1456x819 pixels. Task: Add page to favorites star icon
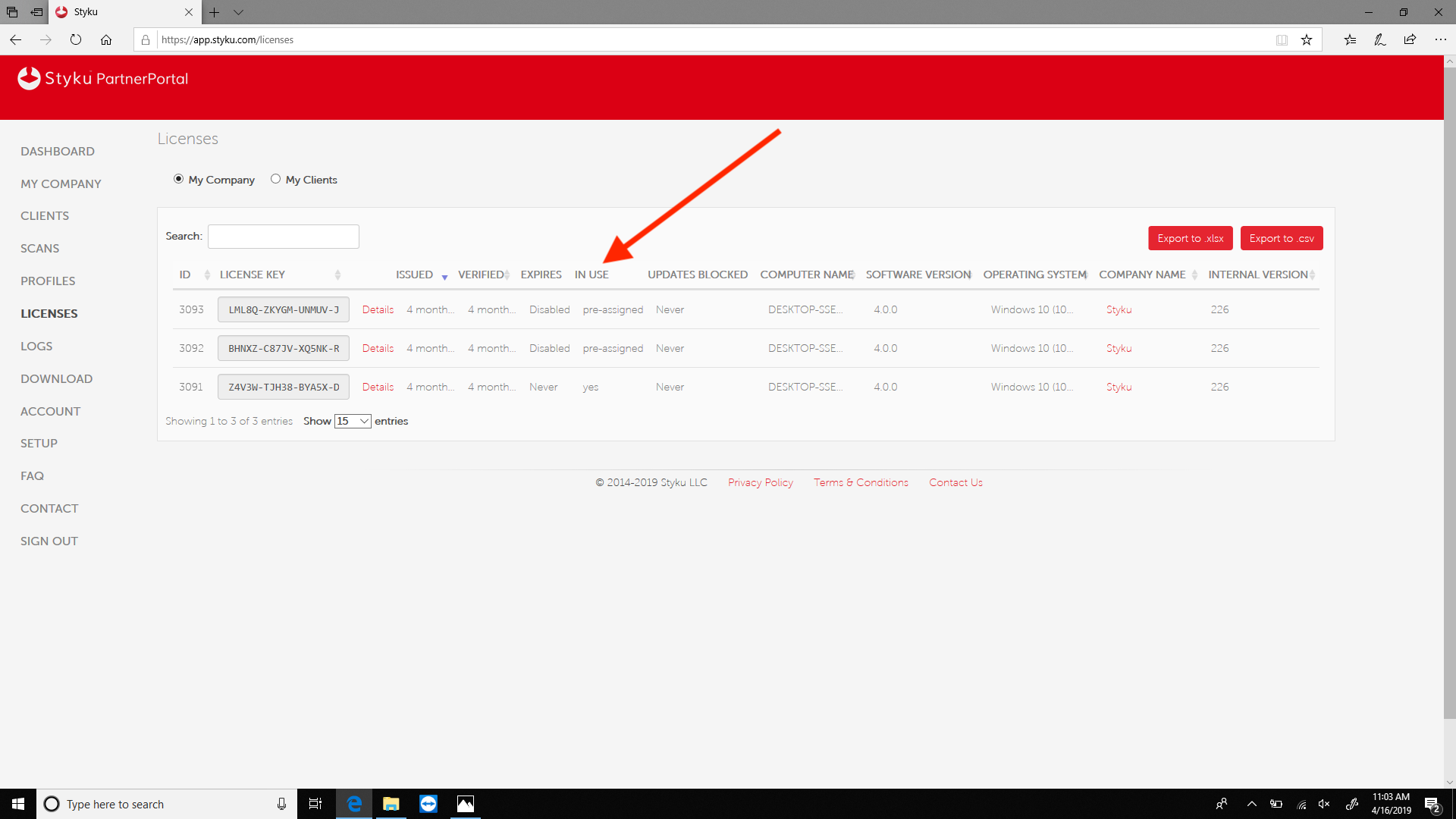tap(1307, 39)
